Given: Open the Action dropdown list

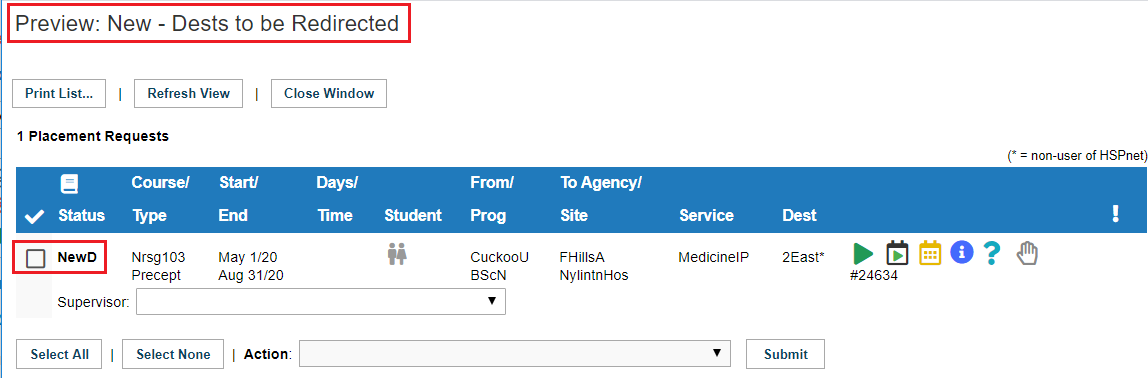Looking at the screenshot, I should click(x=515, y=354).
